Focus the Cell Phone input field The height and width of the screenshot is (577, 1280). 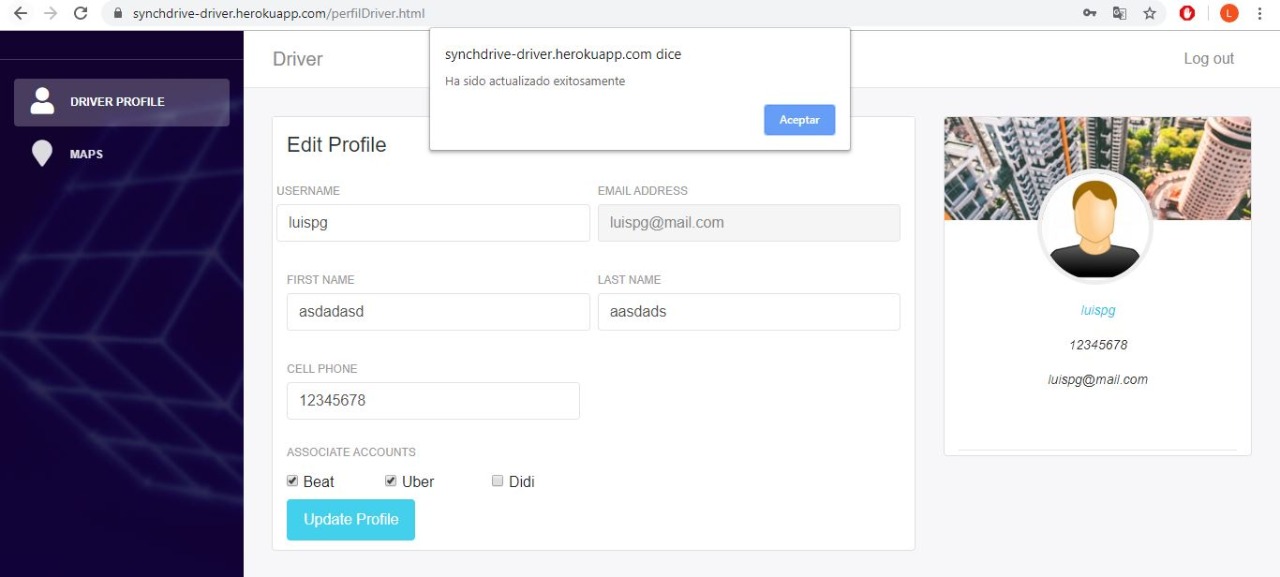433,401
